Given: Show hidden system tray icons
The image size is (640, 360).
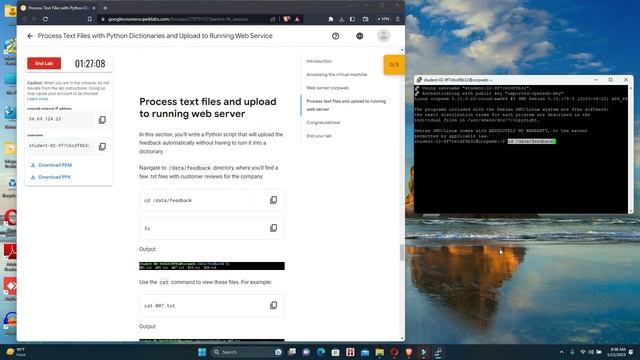Looking at the screenshot, I should click(562, 352).
